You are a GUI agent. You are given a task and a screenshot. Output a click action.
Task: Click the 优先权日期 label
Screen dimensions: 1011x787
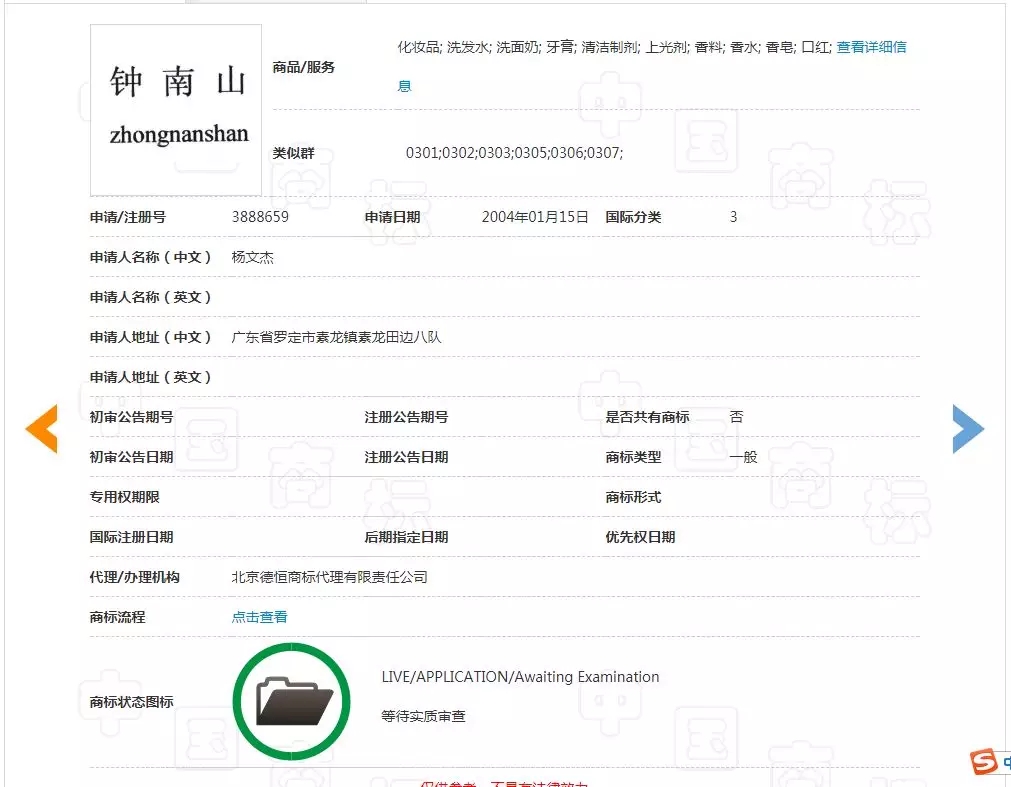pyautogui.click(x=640, y=537)
